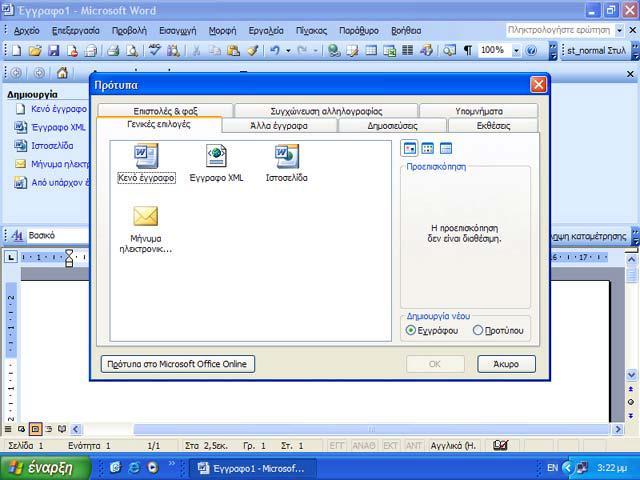640x480 pixels.
Task: Open the Προβολή menu
Action: click(x=129, y=31)
